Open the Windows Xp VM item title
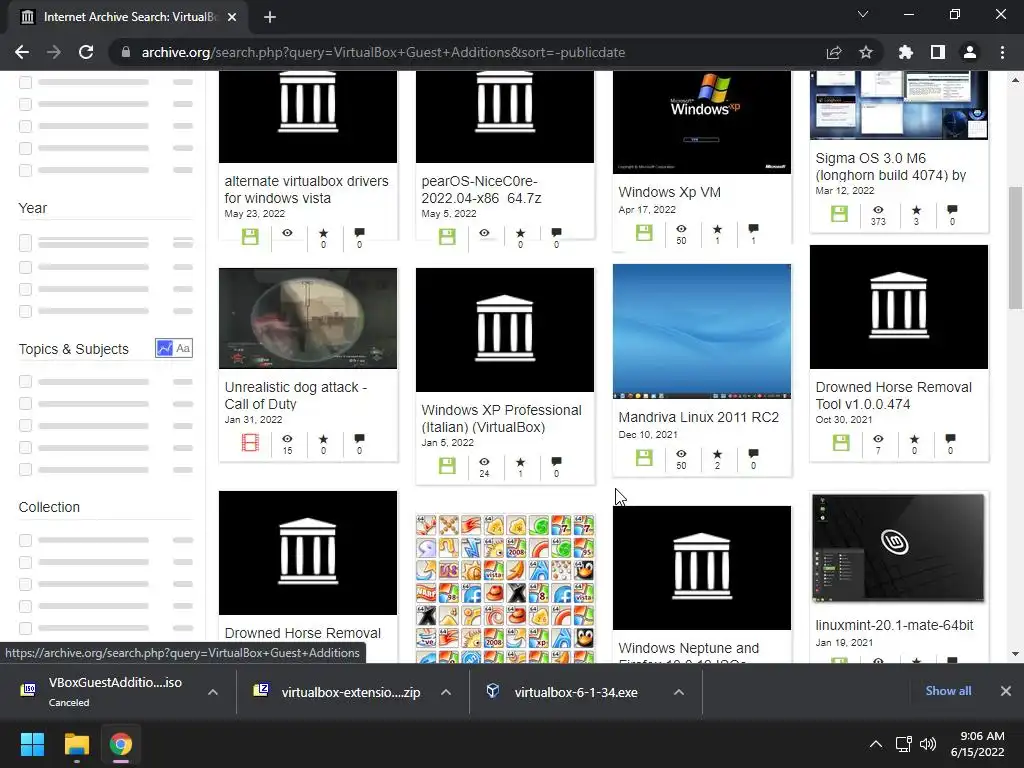Viewport: 1024px width, 768px height. (x=669, y=192)
